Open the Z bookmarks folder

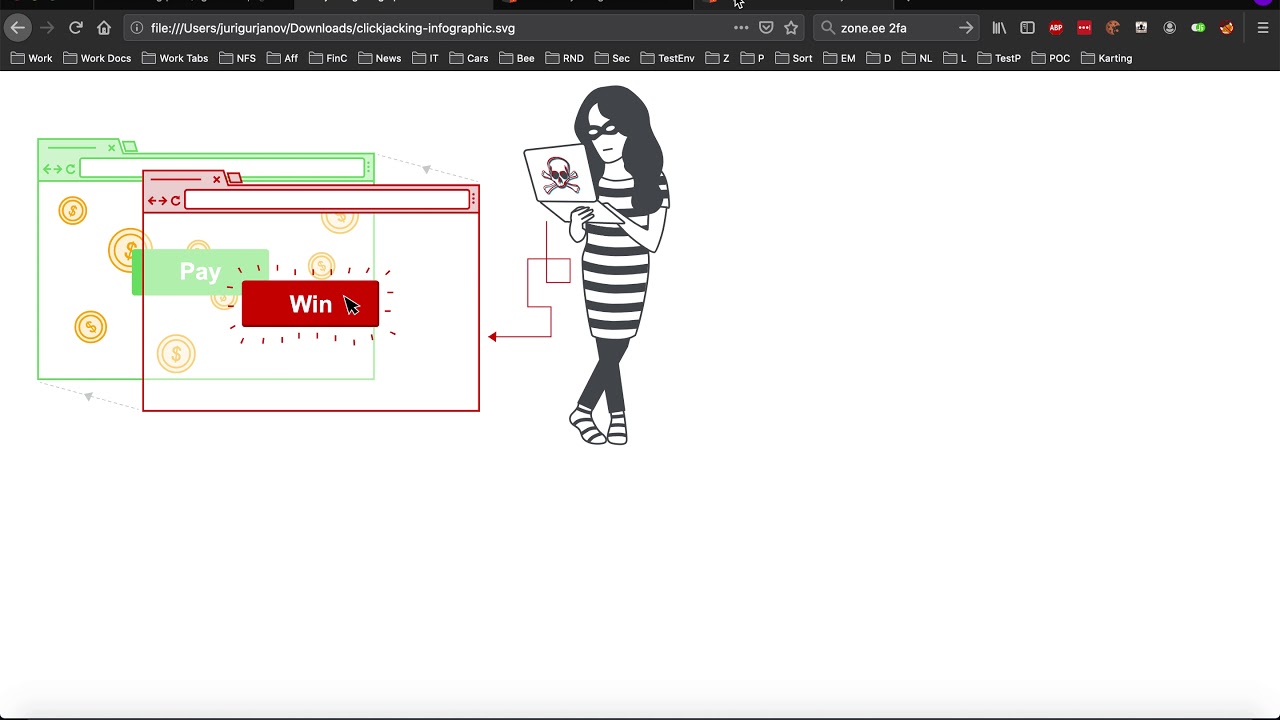[x=717, y=58]
